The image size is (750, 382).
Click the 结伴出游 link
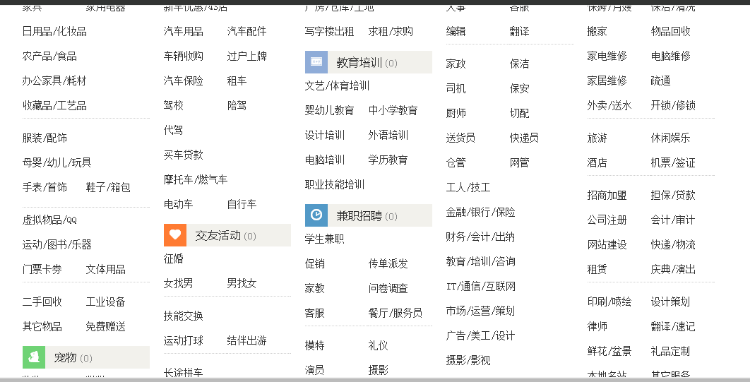pyautogui.click(x=247, y=340)
